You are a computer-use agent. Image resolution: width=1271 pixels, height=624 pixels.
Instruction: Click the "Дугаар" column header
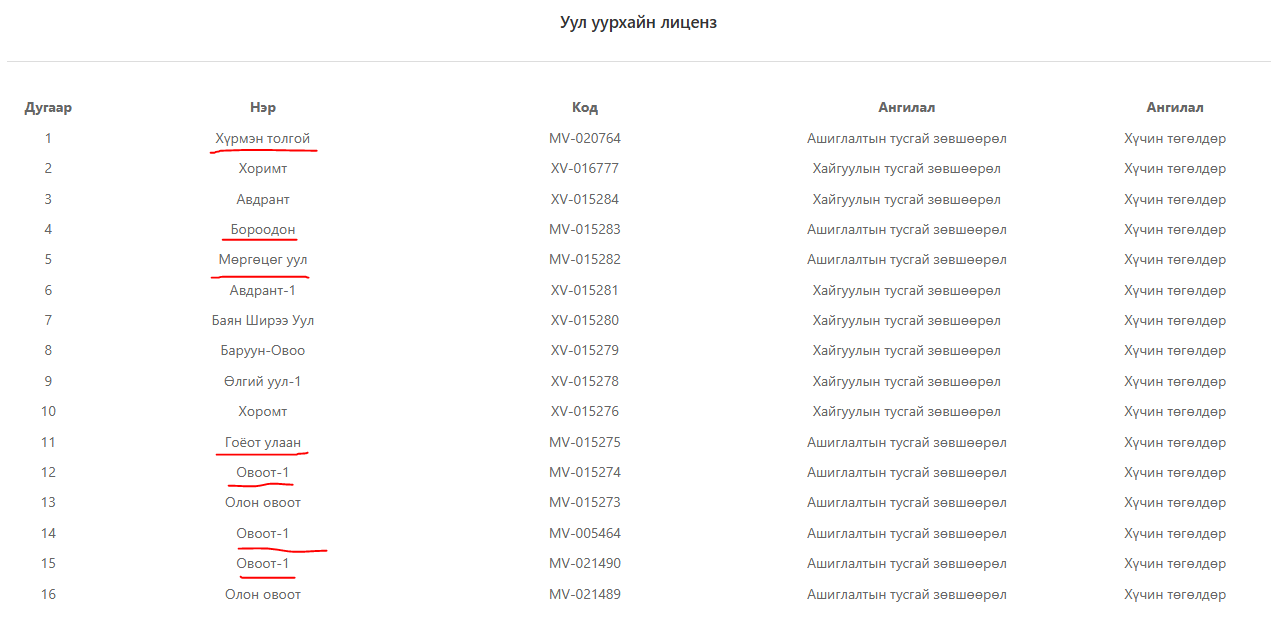coord(48,108)
